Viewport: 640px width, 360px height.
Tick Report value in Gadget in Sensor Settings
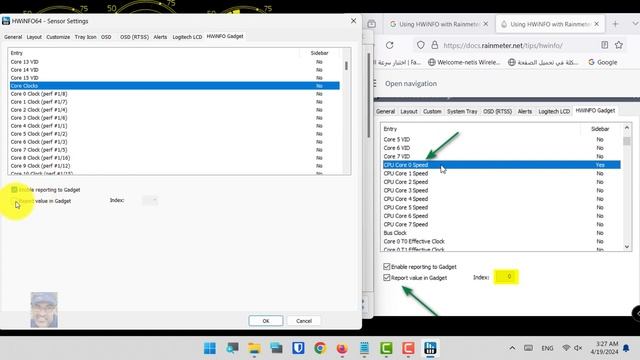point(14,201)
